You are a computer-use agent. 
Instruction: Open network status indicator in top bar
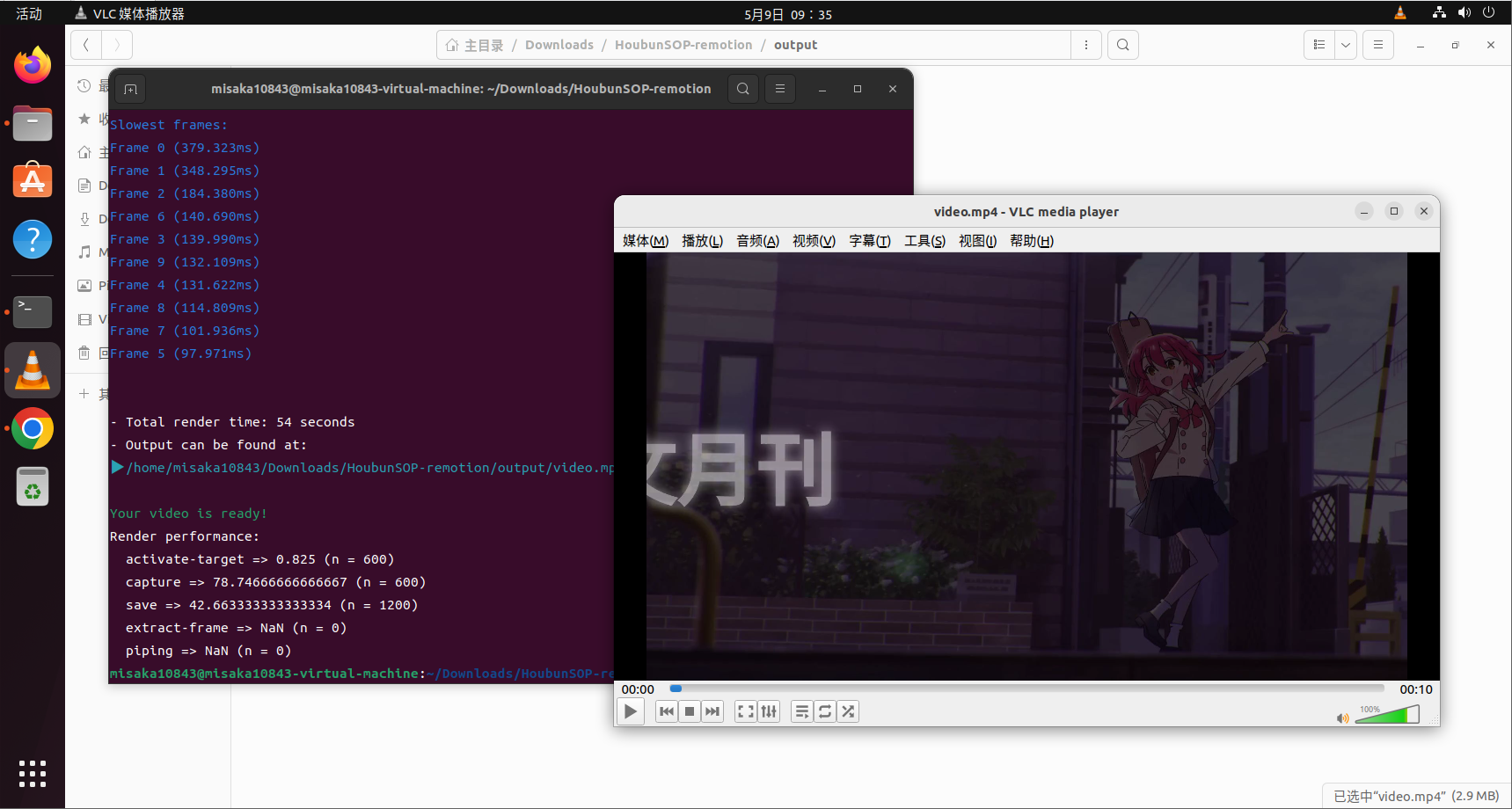[x=1439, y=12]
